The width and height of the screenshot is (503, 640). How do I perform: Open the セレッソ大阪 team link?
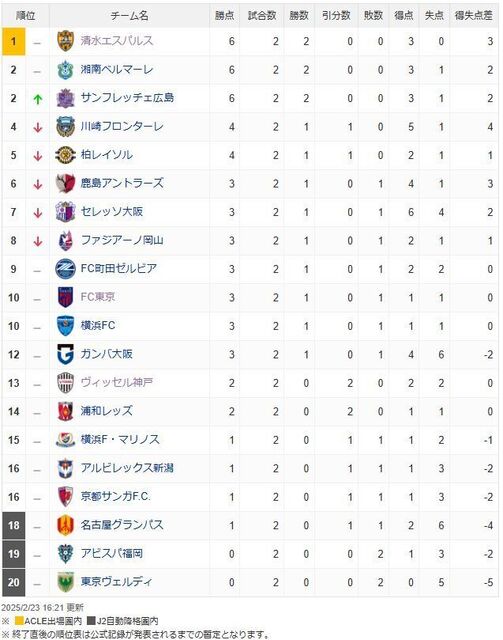pyautogui.click(x=112, y=212)
